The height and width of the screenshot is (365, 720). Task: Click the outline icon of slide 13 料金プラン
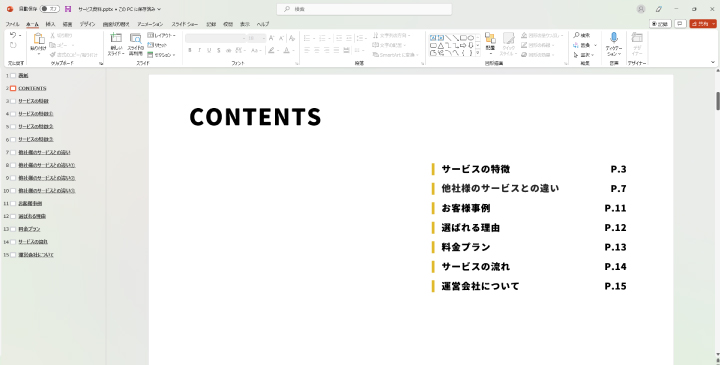coord(13,229)
